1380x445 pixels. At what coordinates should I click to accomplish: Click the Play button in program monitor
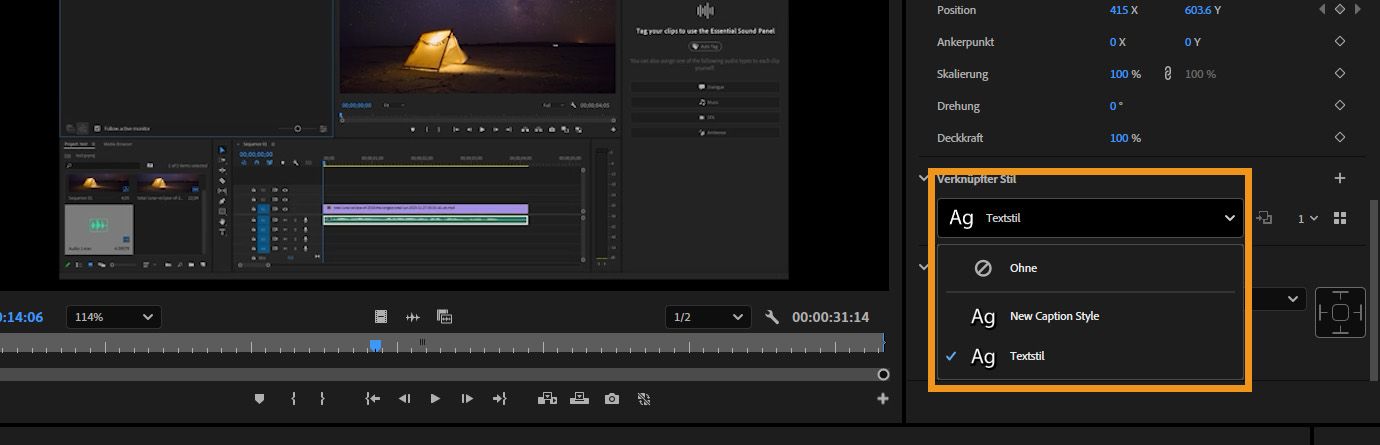pyautogui.click(x=435, y=399)
